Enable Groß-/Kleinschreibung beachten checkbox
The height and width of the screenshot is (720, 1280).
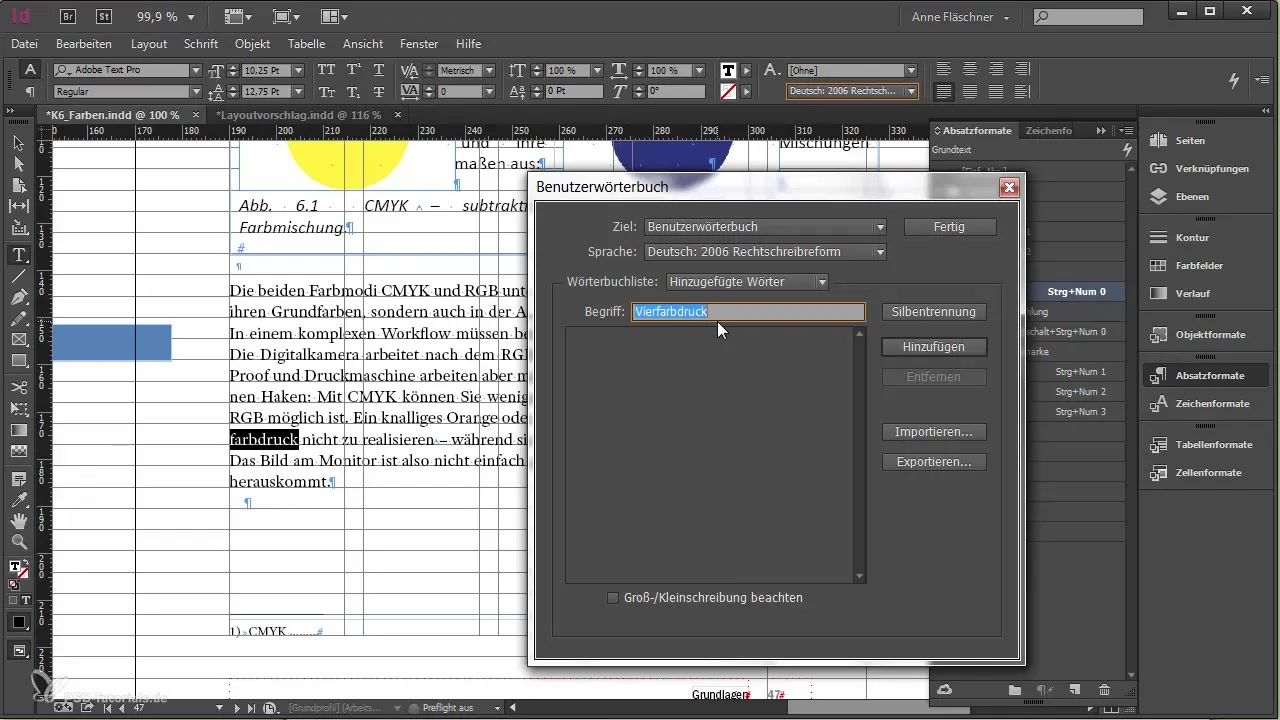point(614,598)
